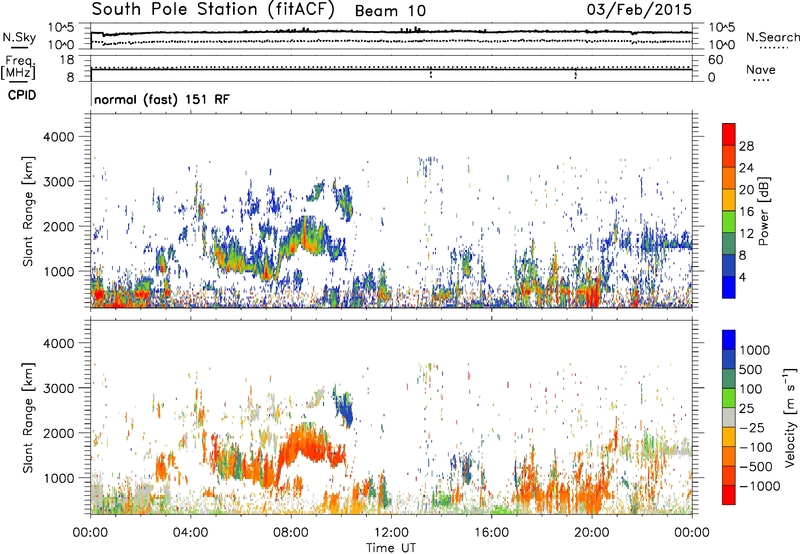Viewport: 800px width, 554px height.
Task: Click the 'Velocity [m s-1]' colorbar label
Action: click(x=790, y=417)
